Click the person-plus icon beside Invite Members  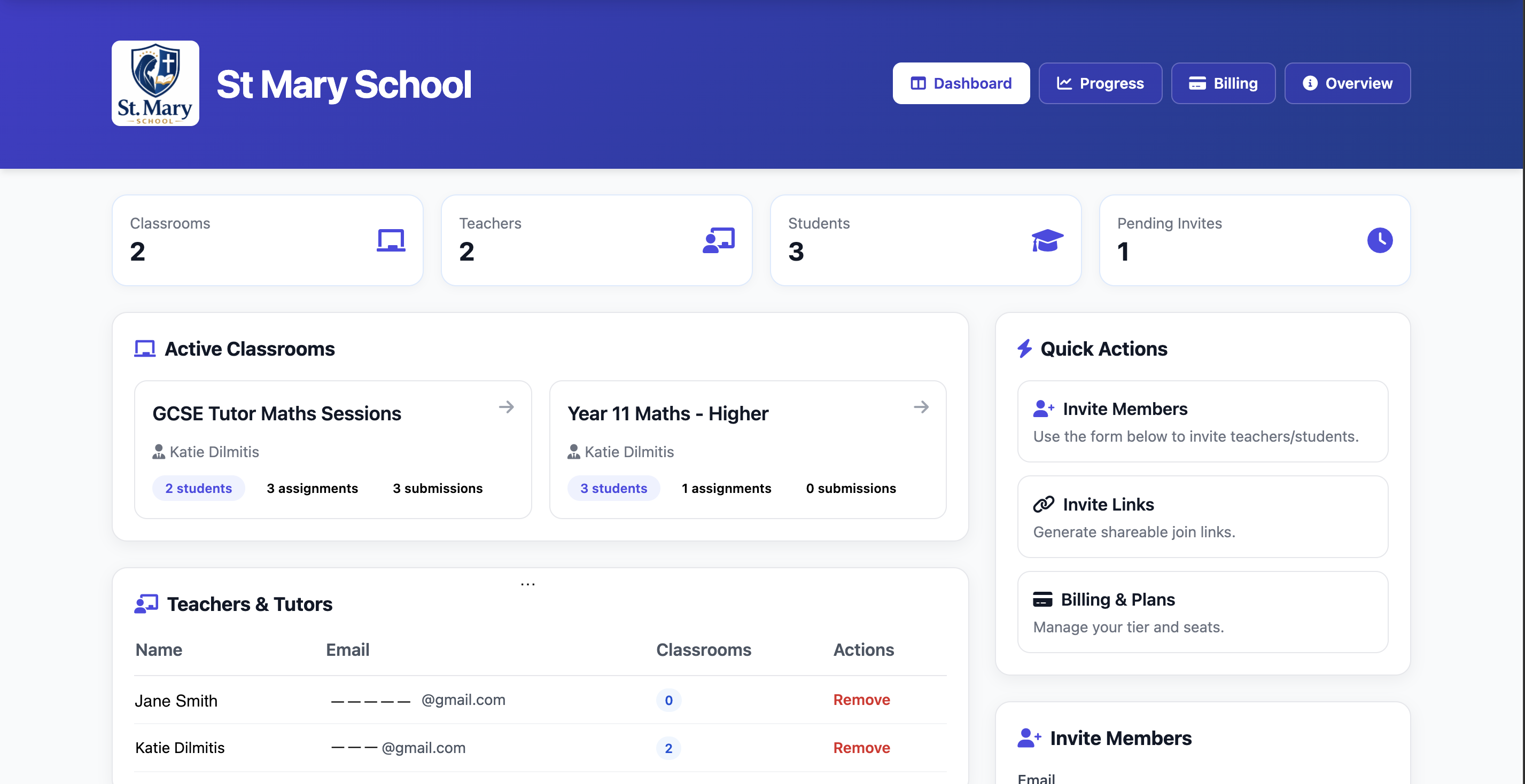1044,408
